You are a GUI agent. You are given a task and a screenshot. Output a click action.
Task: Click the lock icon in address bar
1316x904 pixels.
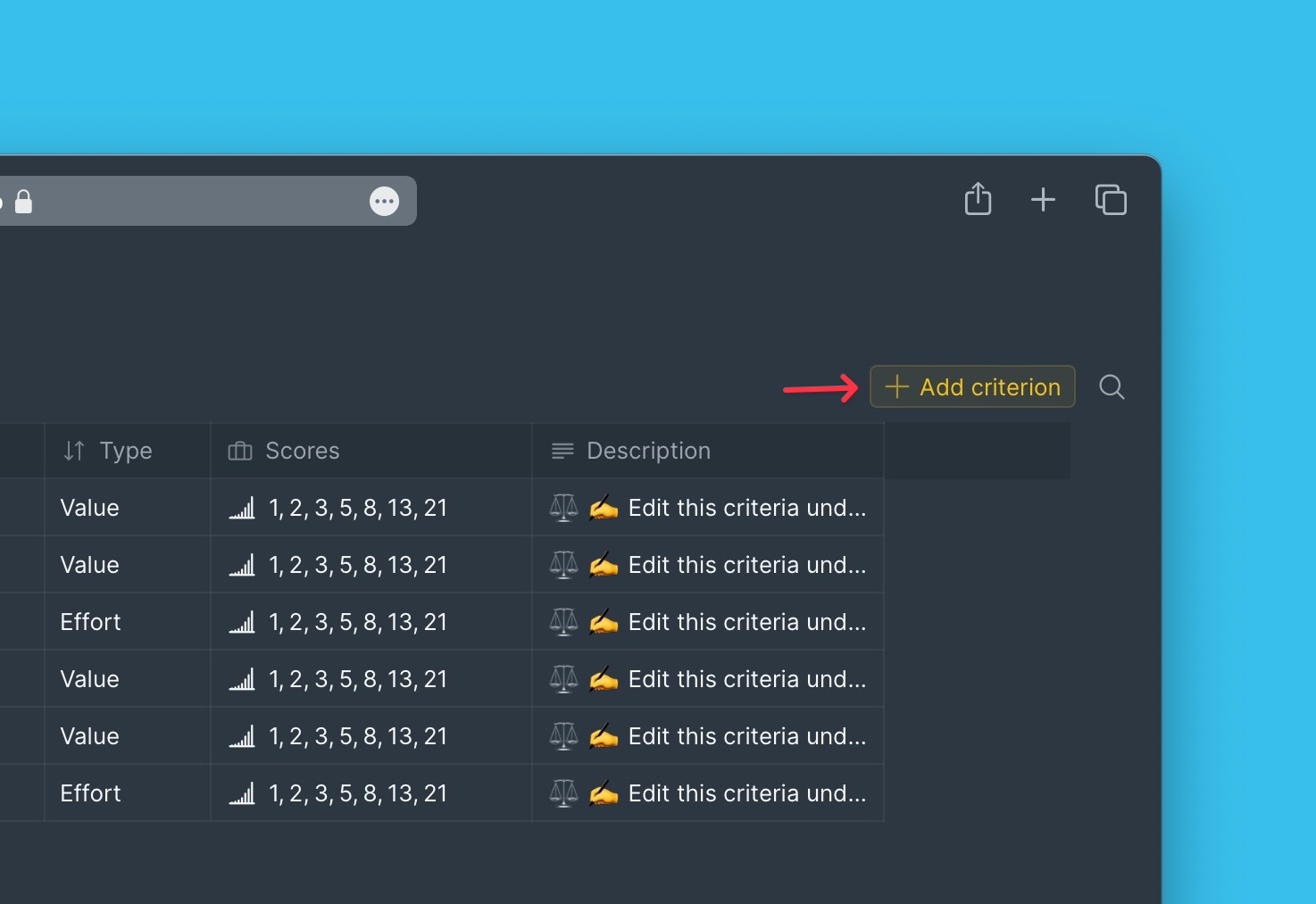(x=24, y=201)
